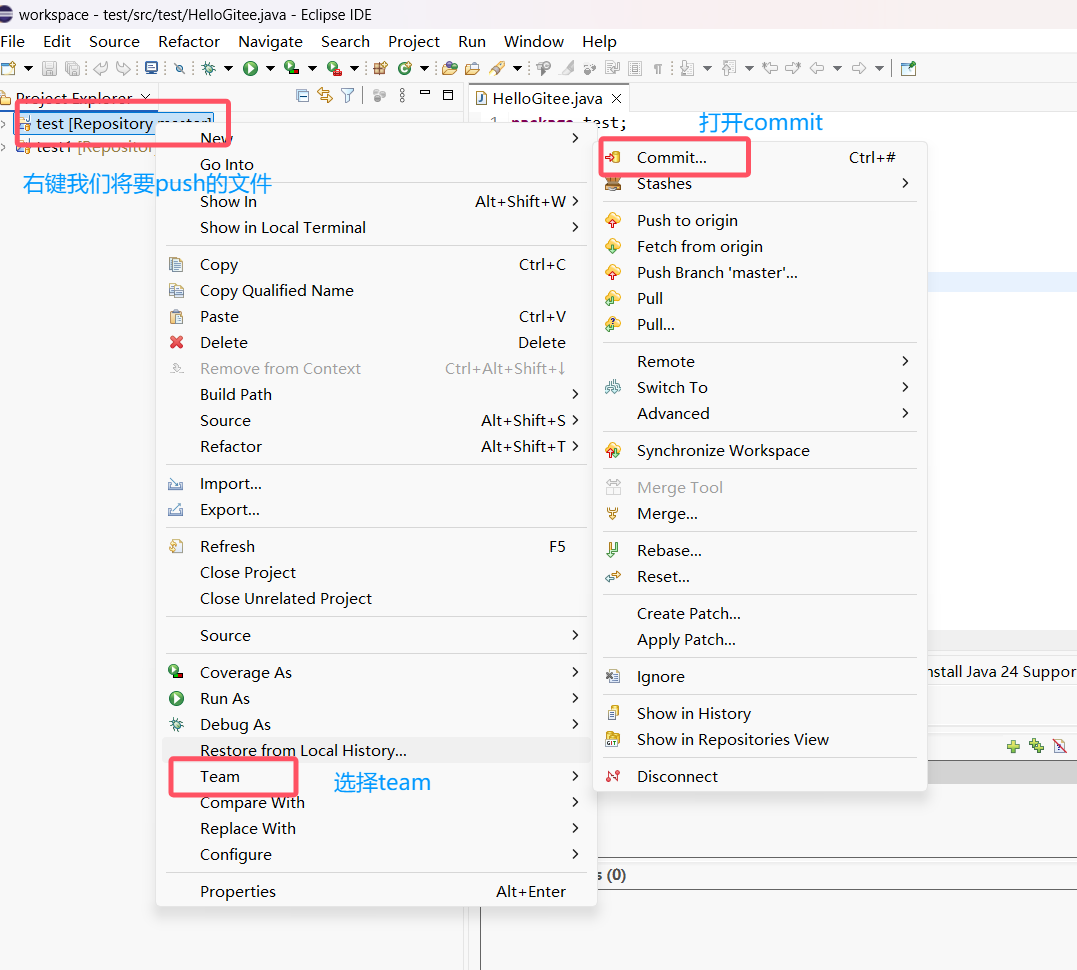Click the Open Task folder icon

tap(473, 68)
